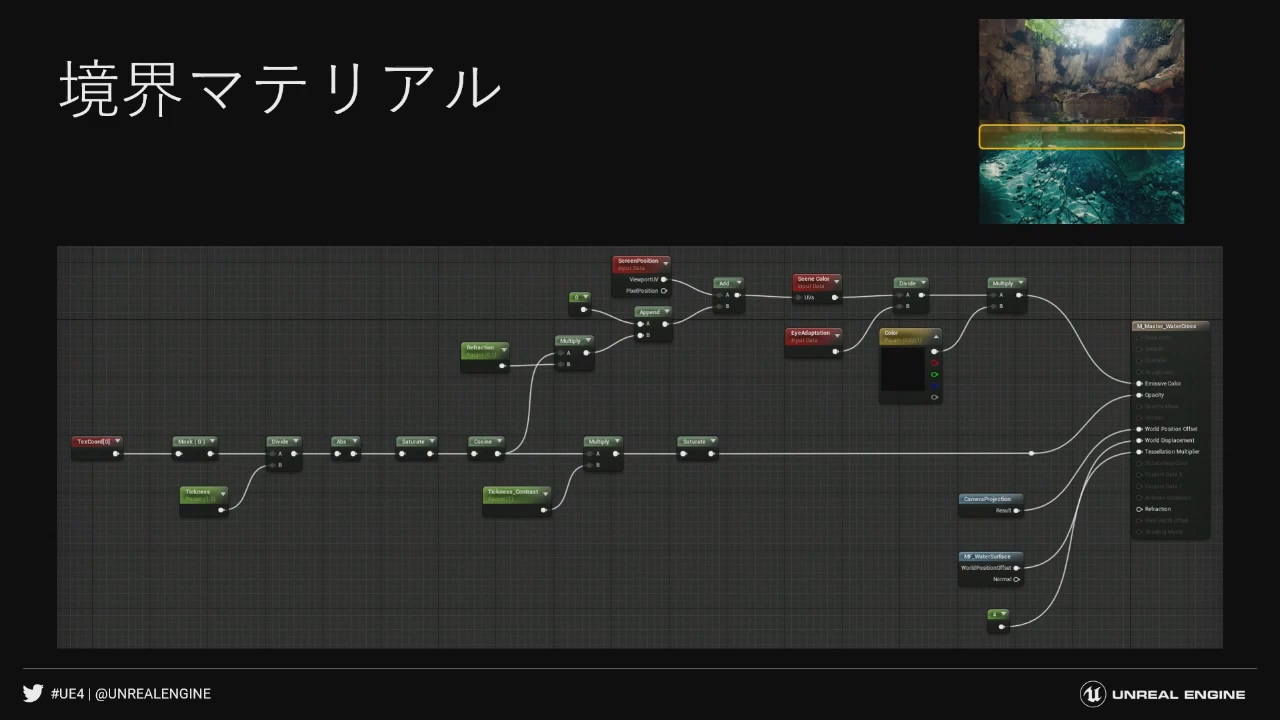Image resolution: width=1280 pixels, height=720 pixels.
Task: Click the Twitter bird icon
Action: click(x=33, y=693)
